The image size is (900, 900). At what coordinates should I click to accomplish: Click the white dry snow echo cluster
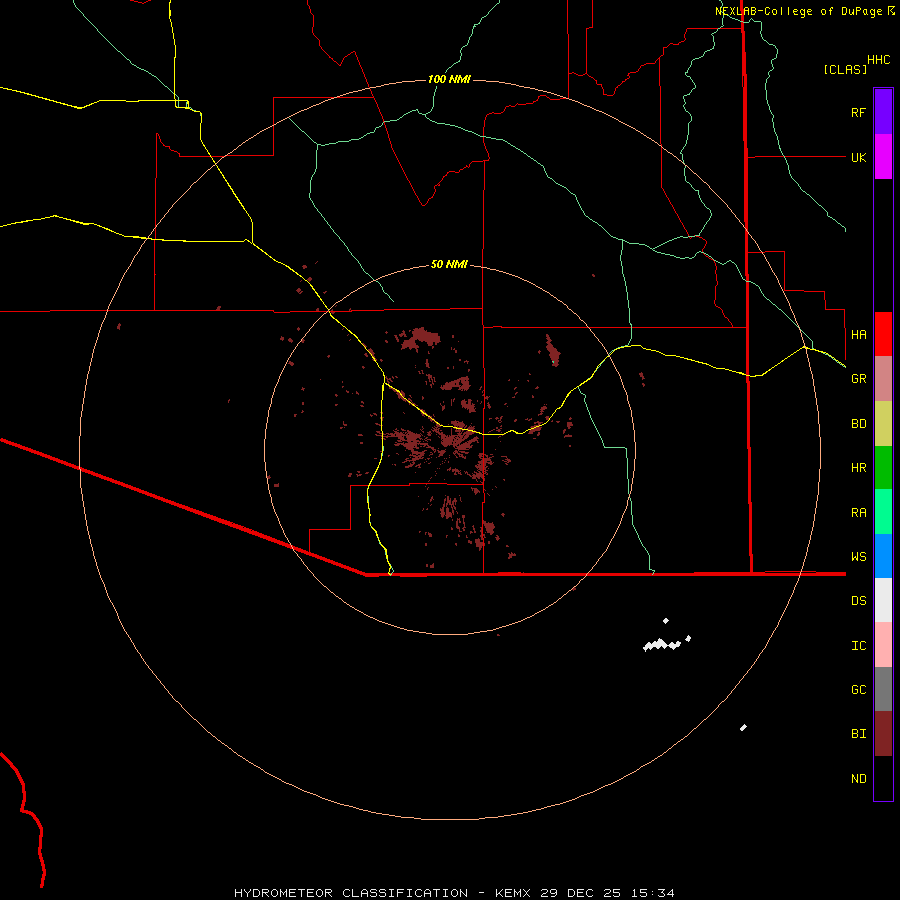point(662,645)
